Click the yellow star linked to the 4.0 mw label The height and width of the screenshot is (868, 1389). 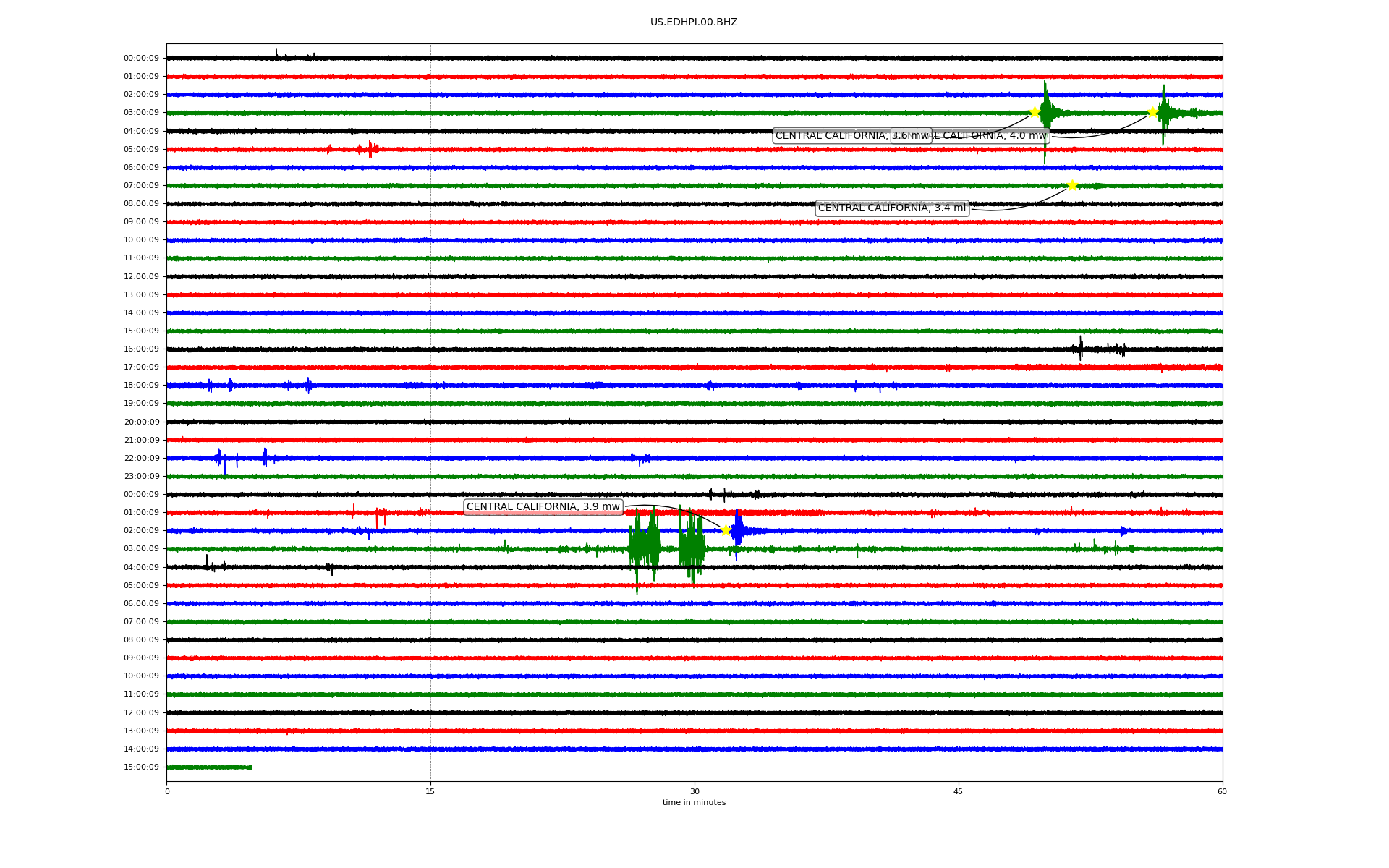(1152, 112)
